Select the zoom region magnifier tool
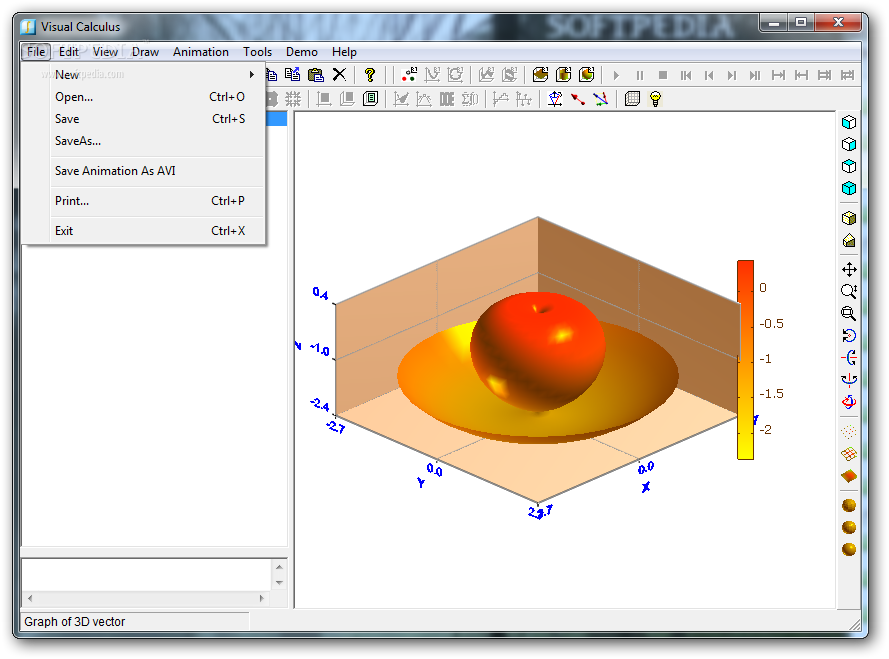 [849, 314]
